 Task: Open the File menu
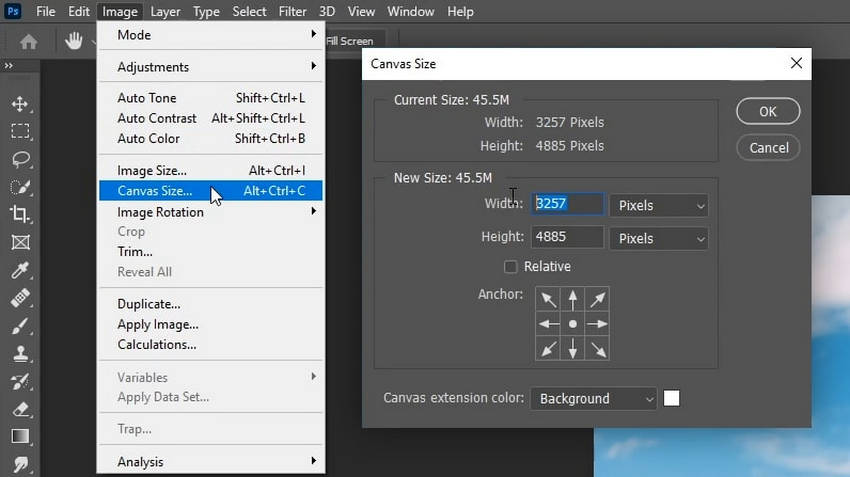[46, 11]
